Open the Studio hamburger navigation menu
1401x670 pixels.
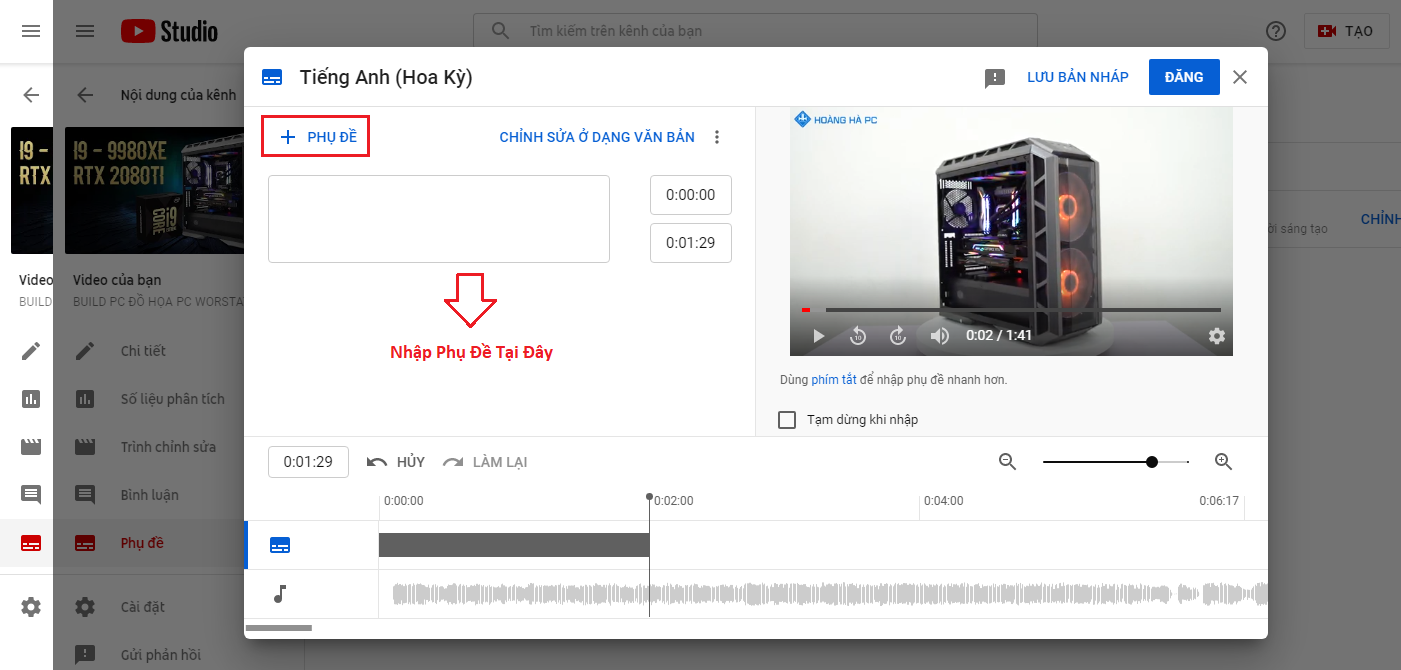pos(85,31)
